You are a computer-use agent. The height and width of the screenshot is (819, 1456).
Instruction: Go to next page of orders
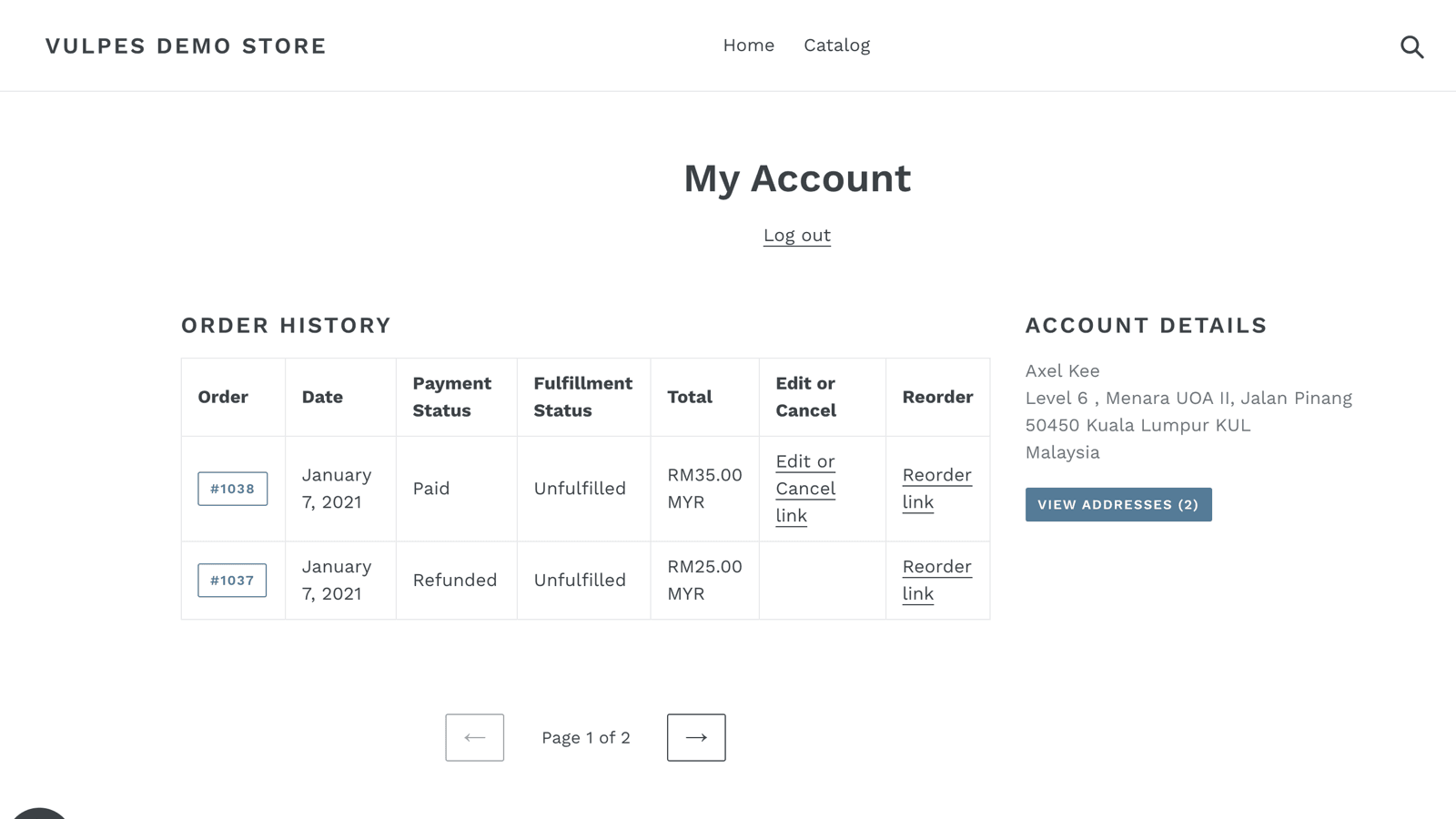coord(696,737)
